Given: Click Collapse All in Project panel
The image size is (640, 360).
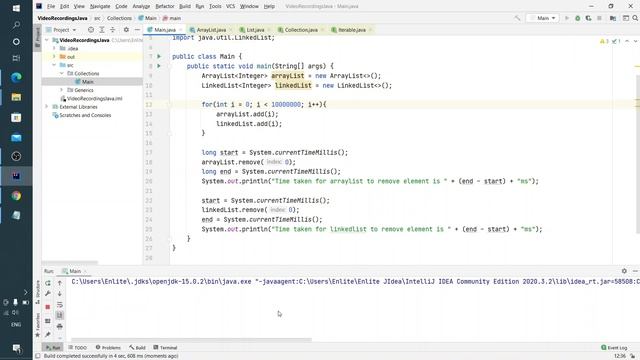Looking at the screenshot, I should tap(113, 30).
